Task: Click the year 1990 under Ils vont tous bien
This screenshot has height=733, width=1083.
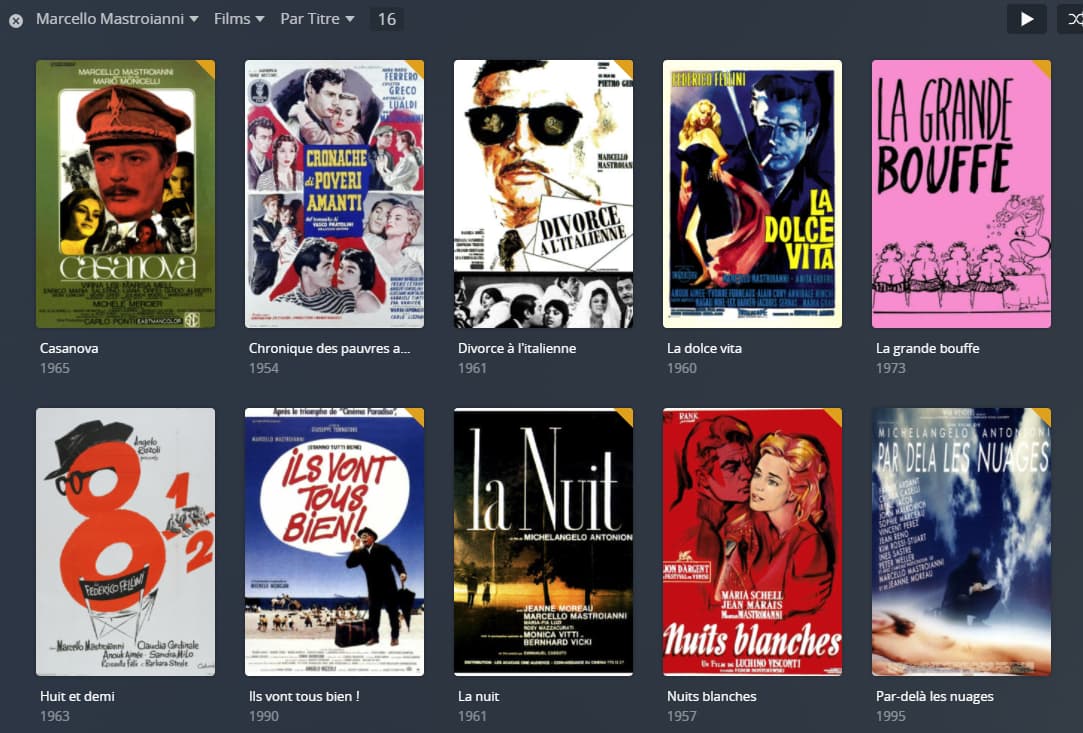Action: point(264,716)
